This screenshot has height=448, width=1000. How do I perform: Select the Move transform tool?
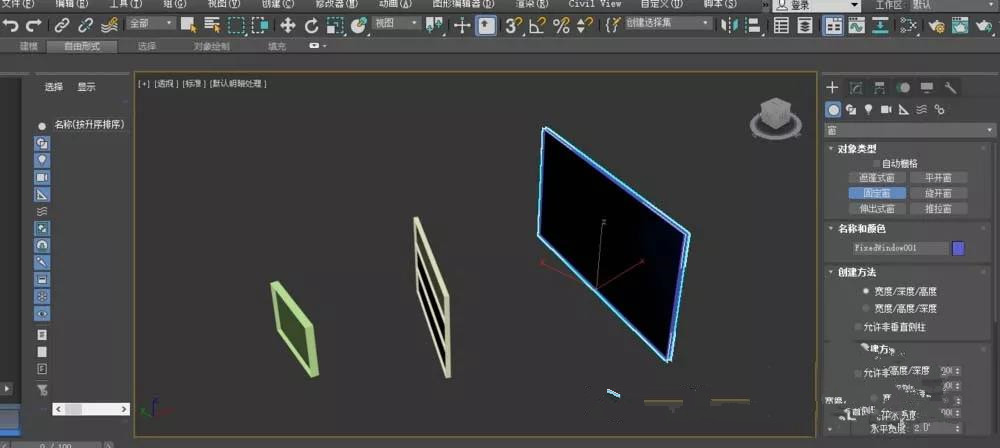[288, 26]
